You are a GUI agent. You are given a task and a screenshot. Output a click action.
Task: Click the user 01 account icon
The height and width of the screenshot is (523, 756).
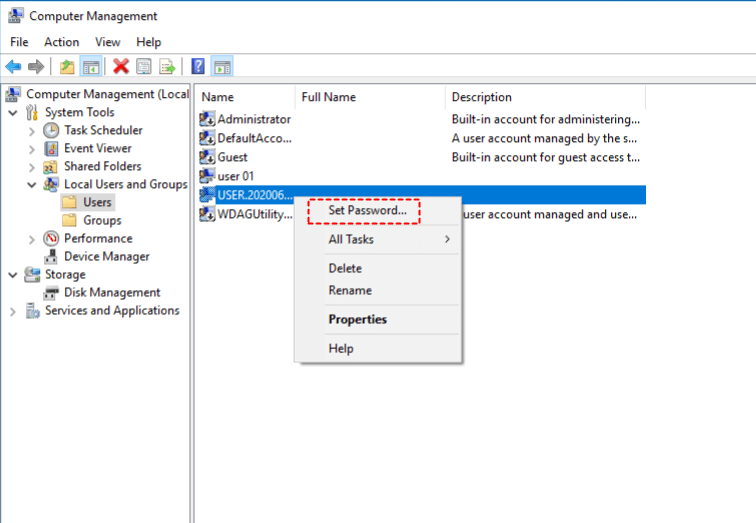pyautogui.click(x=207, y=175)
